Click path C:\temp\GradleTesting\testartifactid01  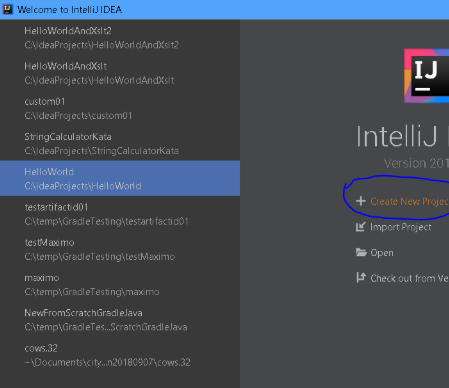coord(106,221)
